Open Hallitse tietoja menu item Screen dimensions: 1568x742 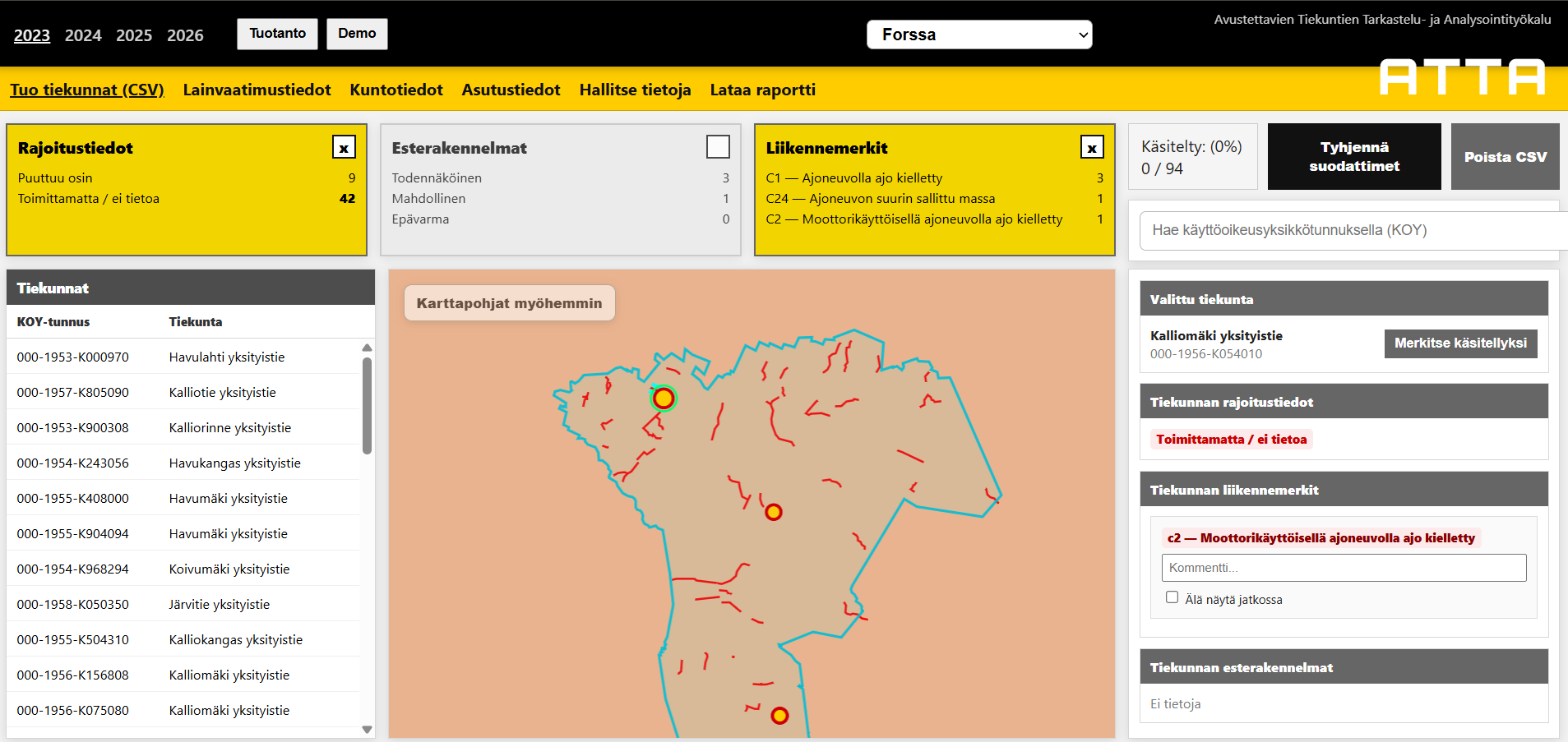coord(635,90)
